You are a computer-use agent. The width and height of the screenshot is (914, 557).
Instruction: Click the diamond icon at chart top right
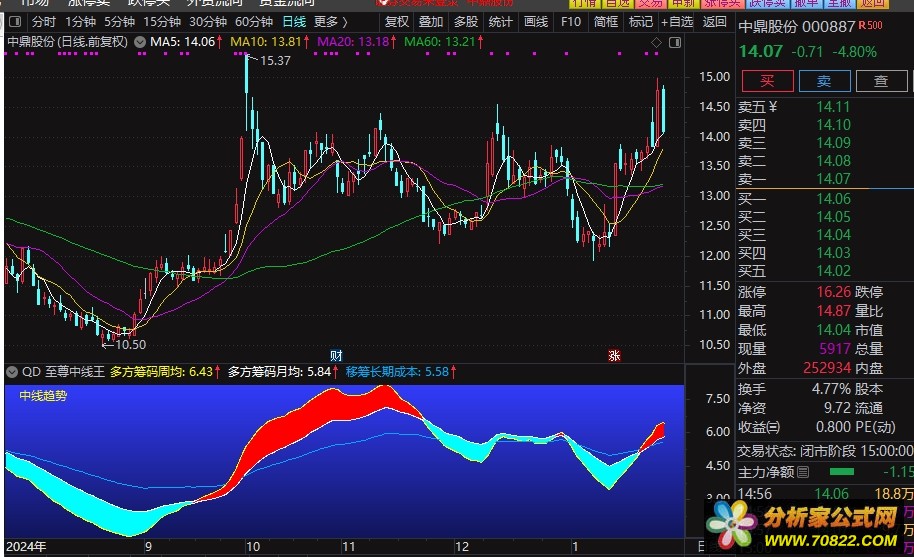click(x=656, y=43)
